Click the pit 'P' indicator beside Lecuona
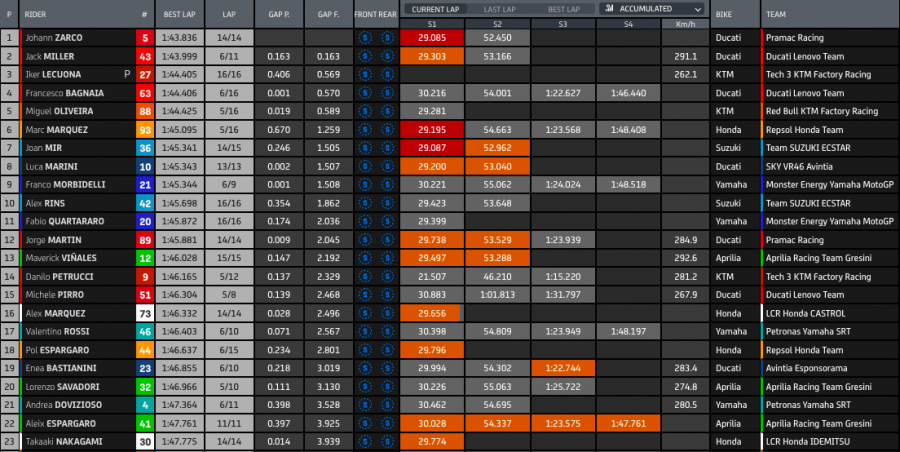Image resolution: width=900 pixels, height=452 pixels. click(x=126, y=75)
